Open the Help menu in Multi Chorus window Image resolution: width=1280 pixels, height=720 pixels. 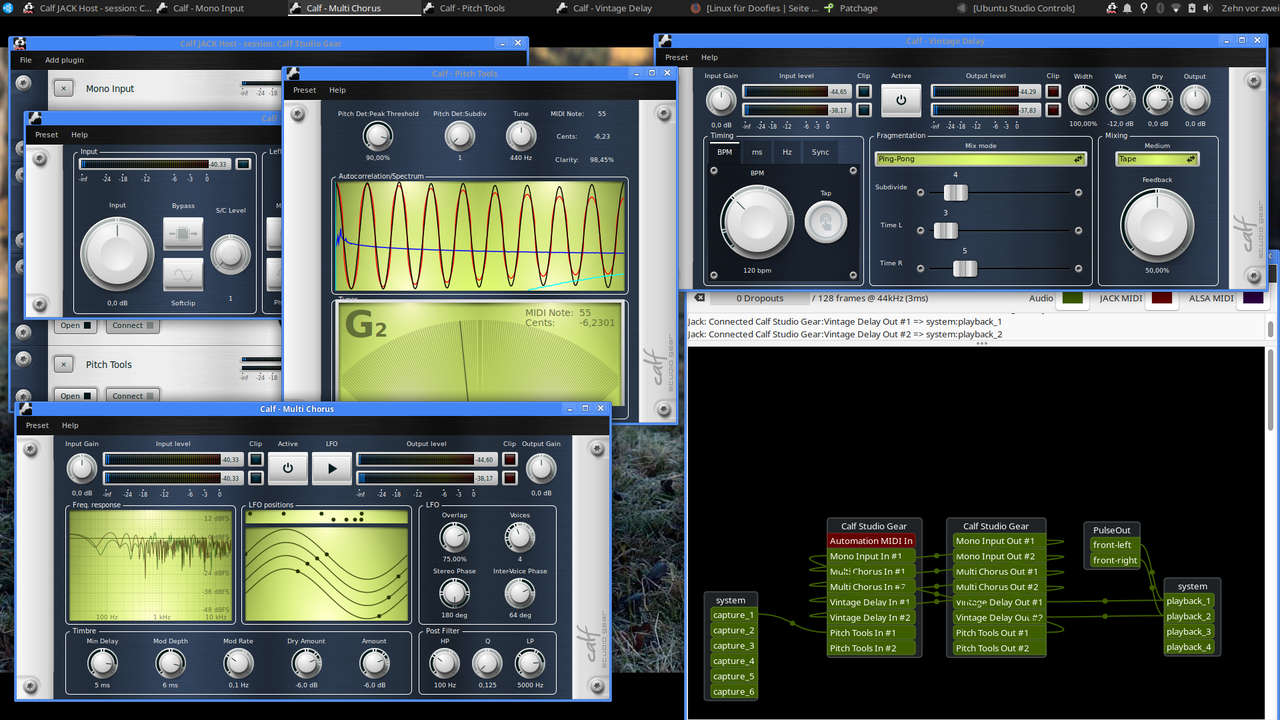coord(70,425)
